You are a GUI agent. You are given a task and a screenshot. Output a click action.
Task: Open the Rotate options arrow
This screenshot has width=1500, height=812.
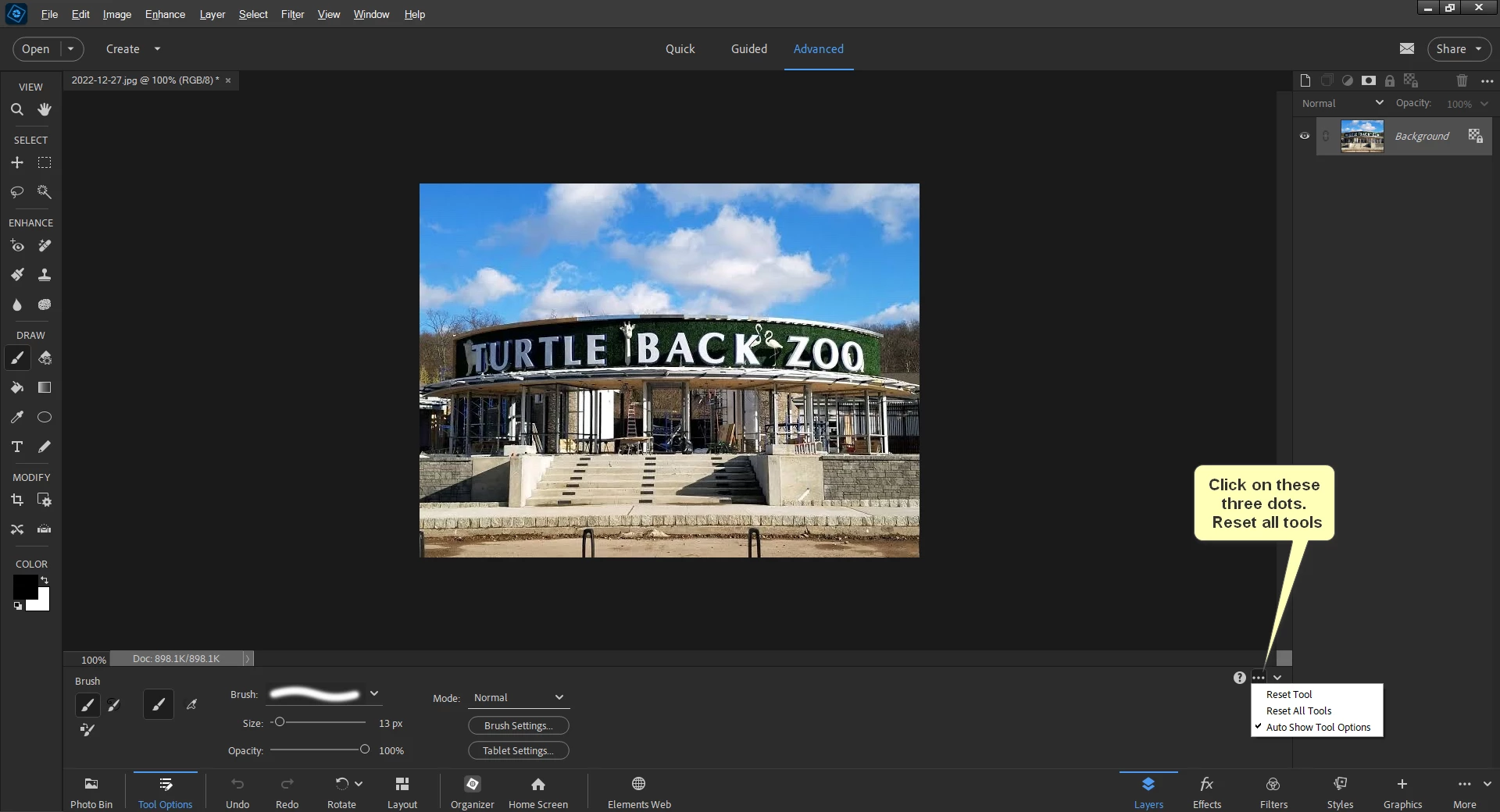pyautogui.click(x=359, y=783)
